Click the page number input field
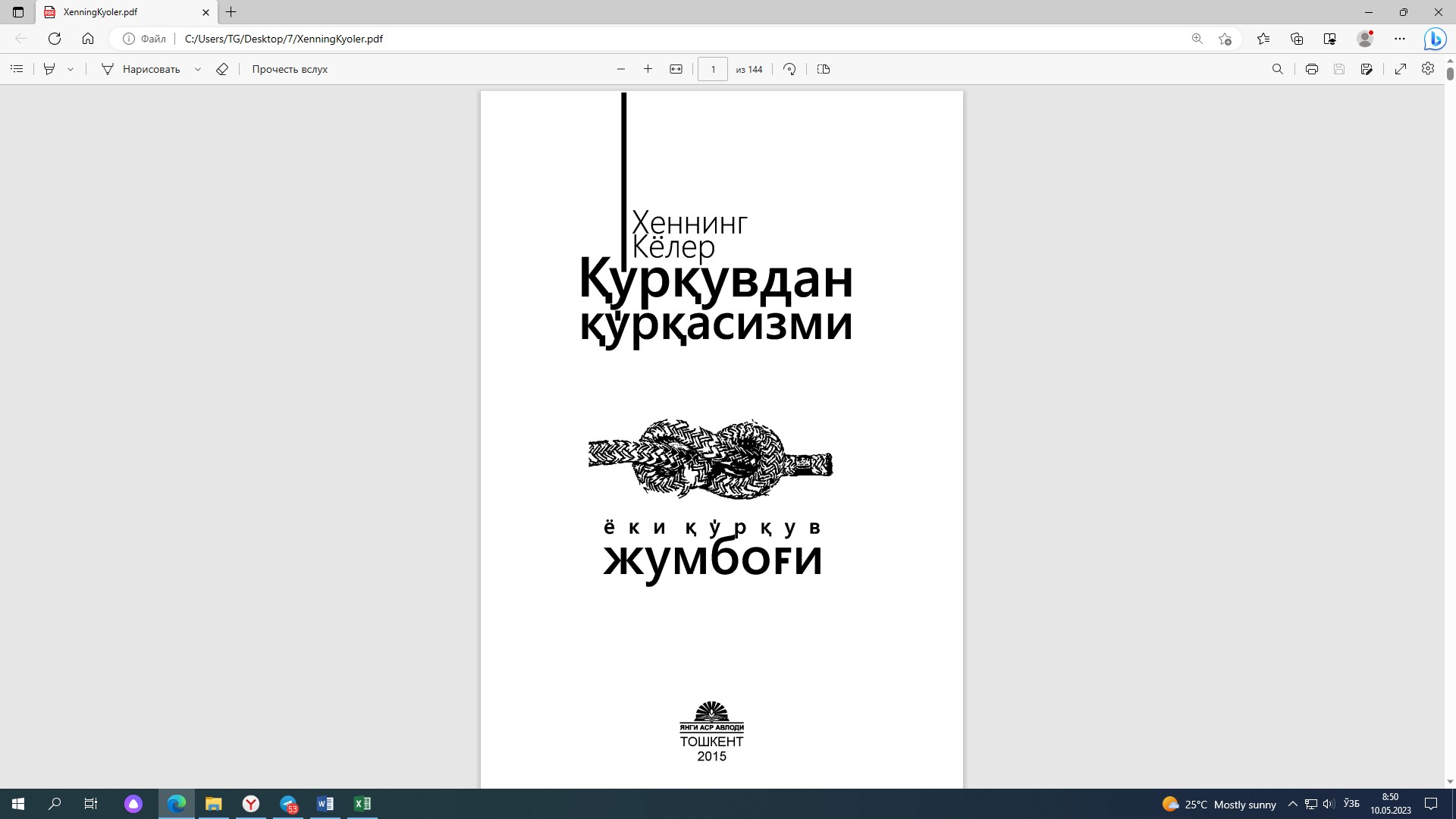 712,69
